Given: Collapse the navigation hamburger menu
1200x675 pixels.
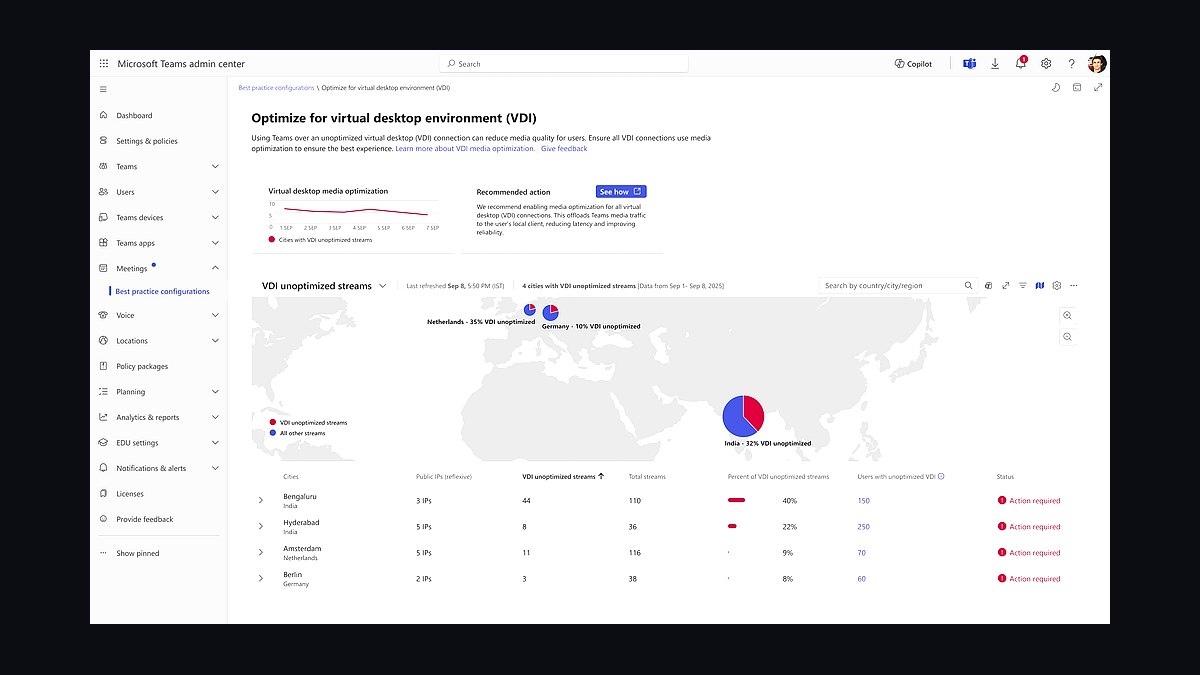Looking at the screenshot, I should pyautogui.click(x=104, y=89).
